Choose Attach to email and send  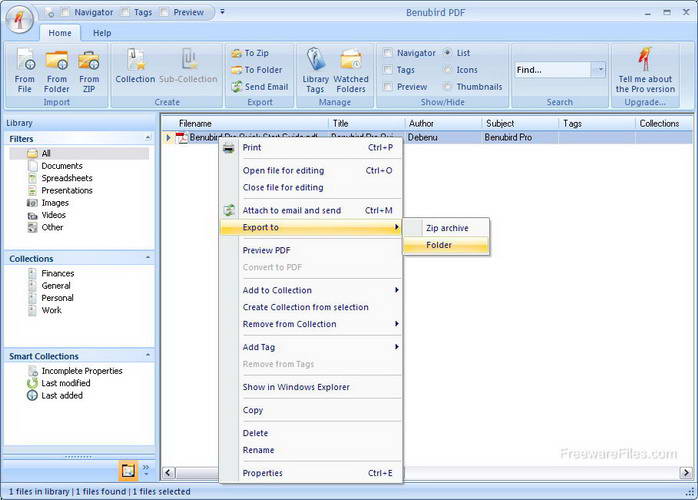pyautogui.click(x=312, y=211)
